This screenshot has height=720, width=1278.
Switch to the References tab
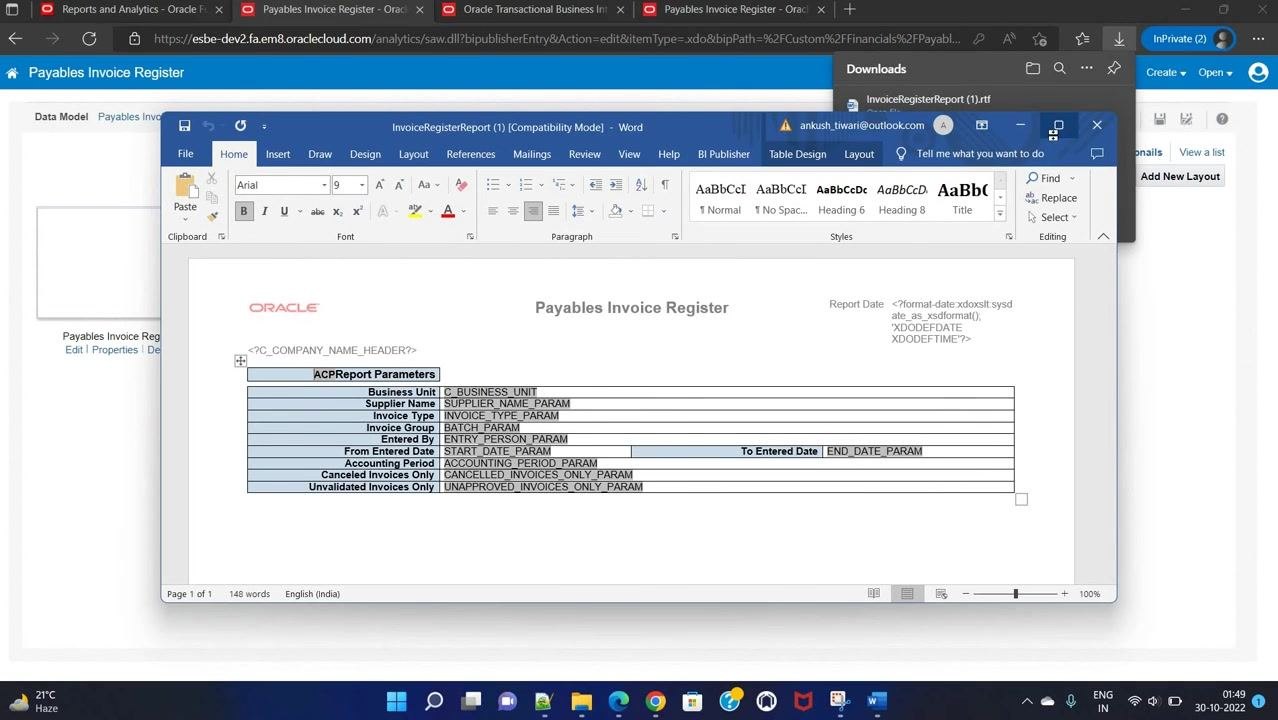pyautogui.click(x=471, y=154)
